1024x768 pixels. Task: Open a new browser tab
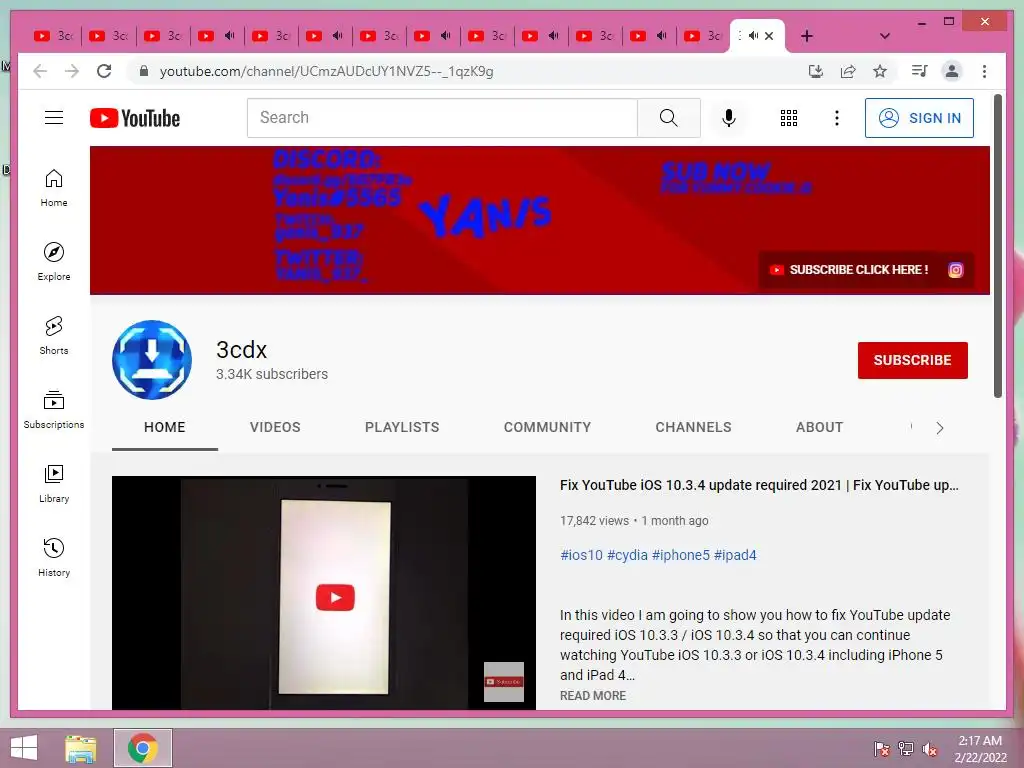pyautogui.click(x=807, y=36)
